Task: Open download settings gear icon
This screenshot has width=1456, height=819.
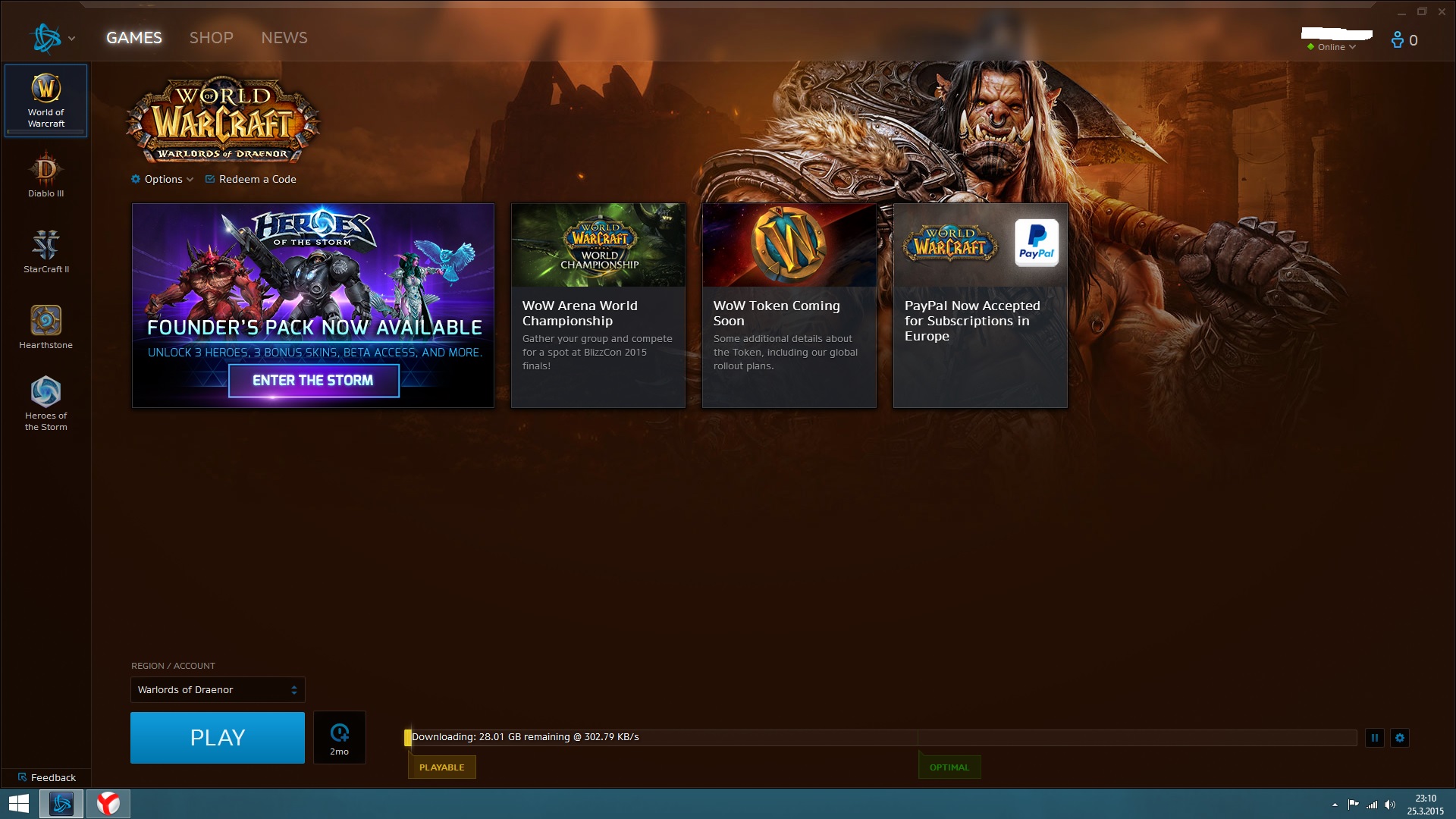Action: point(1400,737)
